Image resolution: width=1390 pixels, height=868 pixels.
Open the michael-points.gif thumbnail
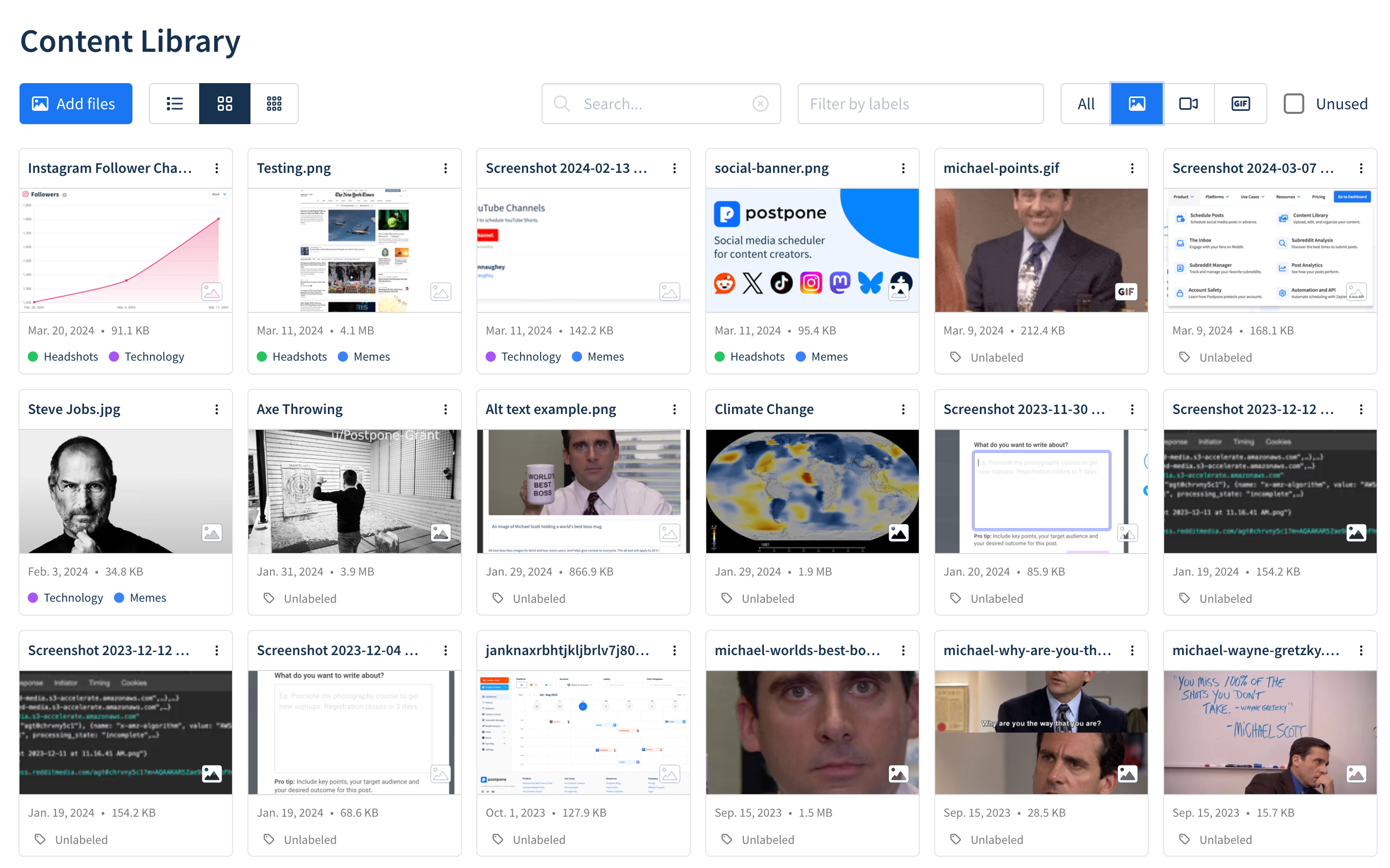[x=1041, y=250]
